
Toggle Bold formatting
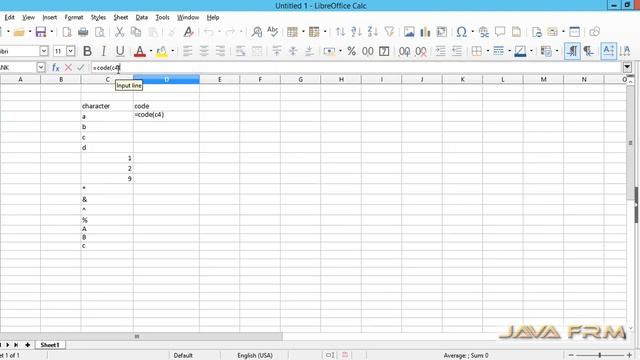point(87,51)
